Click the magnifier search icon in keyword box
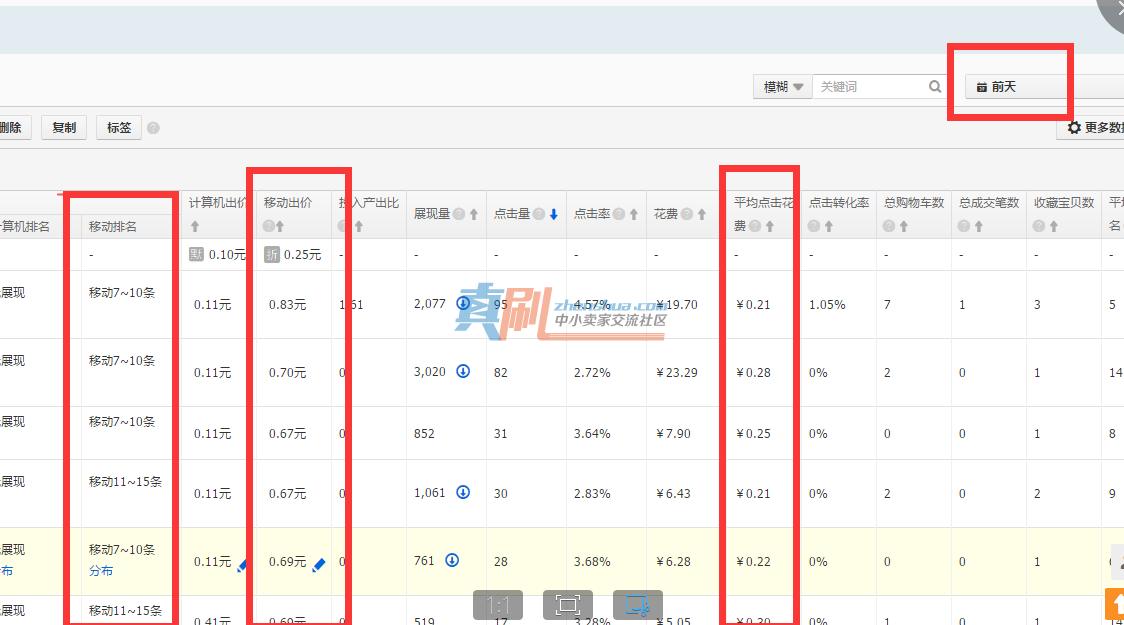1124x625 pixels. (x=935, y=87)
